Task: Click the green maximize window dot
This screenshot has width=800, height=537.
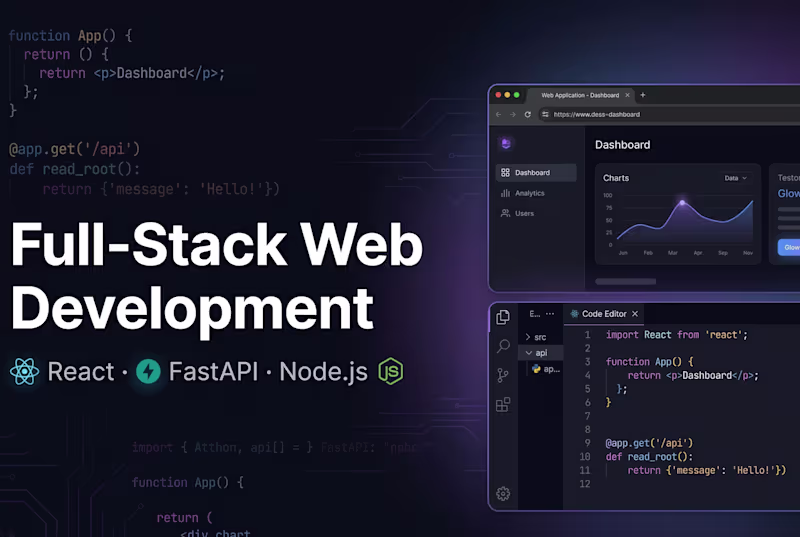Action: tap(516, 95)
